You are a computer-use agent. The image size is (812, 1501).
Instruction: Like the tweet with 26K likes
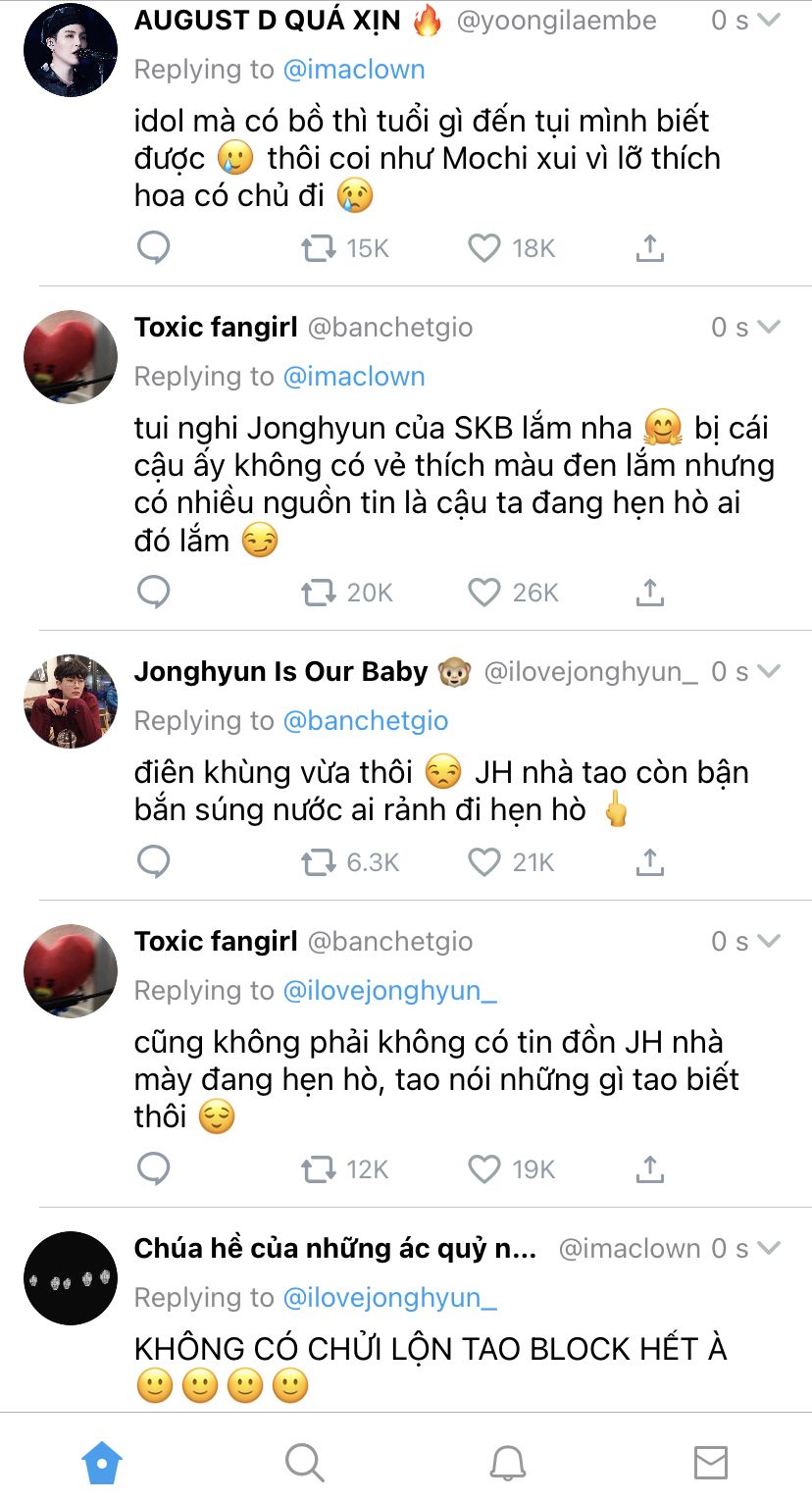coord(483,592)
